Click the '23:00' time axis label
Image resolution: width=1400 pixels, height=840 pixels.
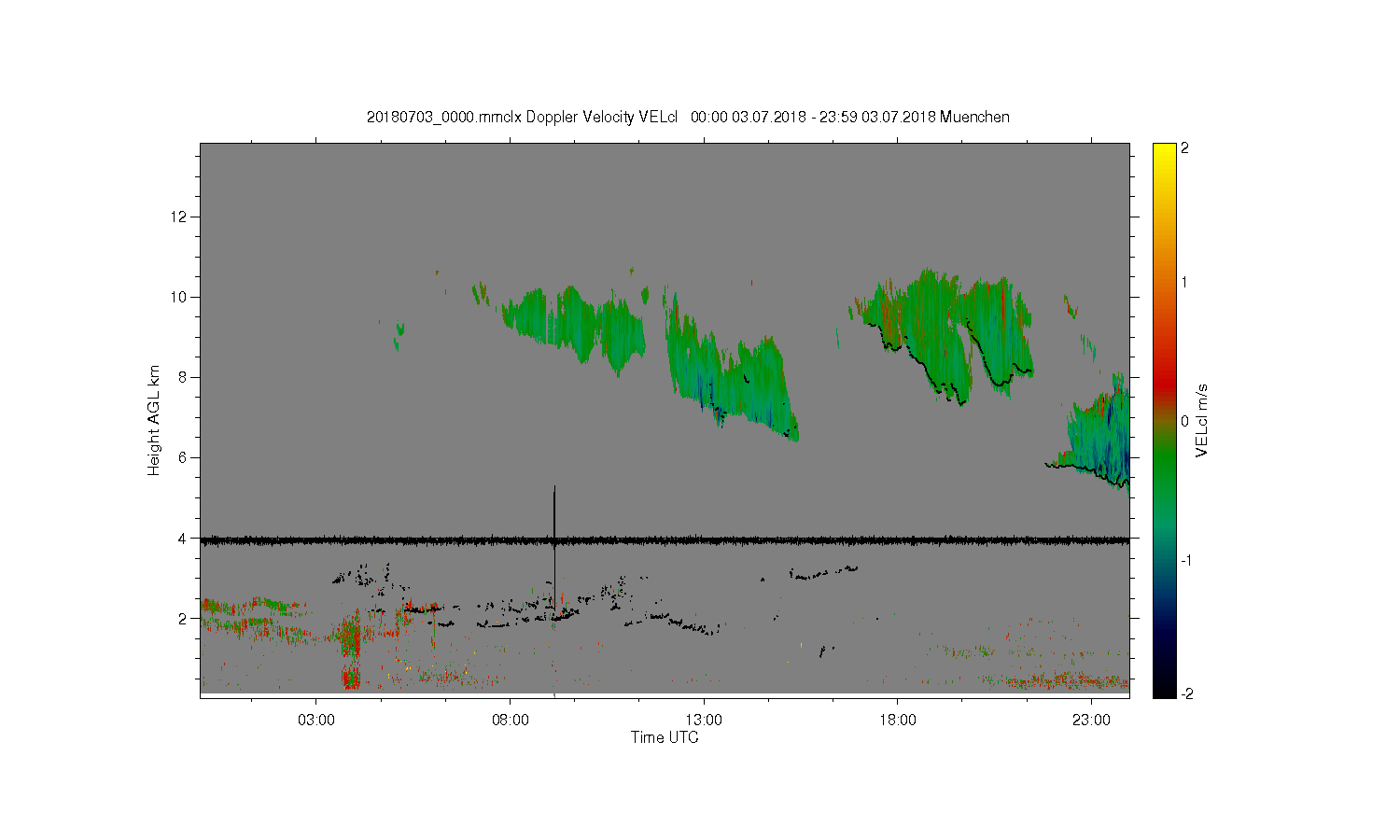pyautogui.click(x=1091, y=721)
